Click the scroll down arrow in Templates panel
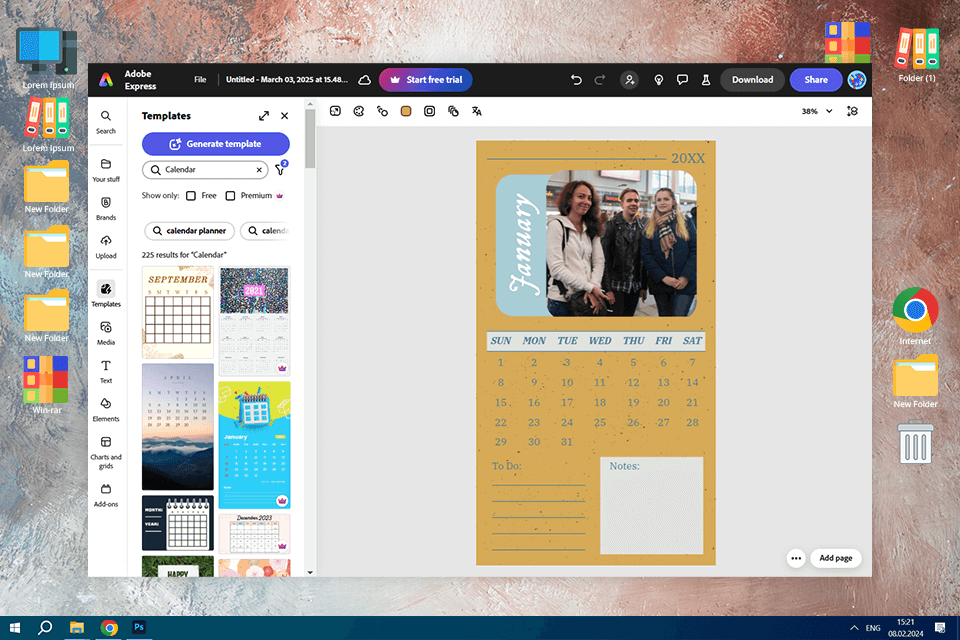Viewport: 960px width, 640px height. [310, 572]
